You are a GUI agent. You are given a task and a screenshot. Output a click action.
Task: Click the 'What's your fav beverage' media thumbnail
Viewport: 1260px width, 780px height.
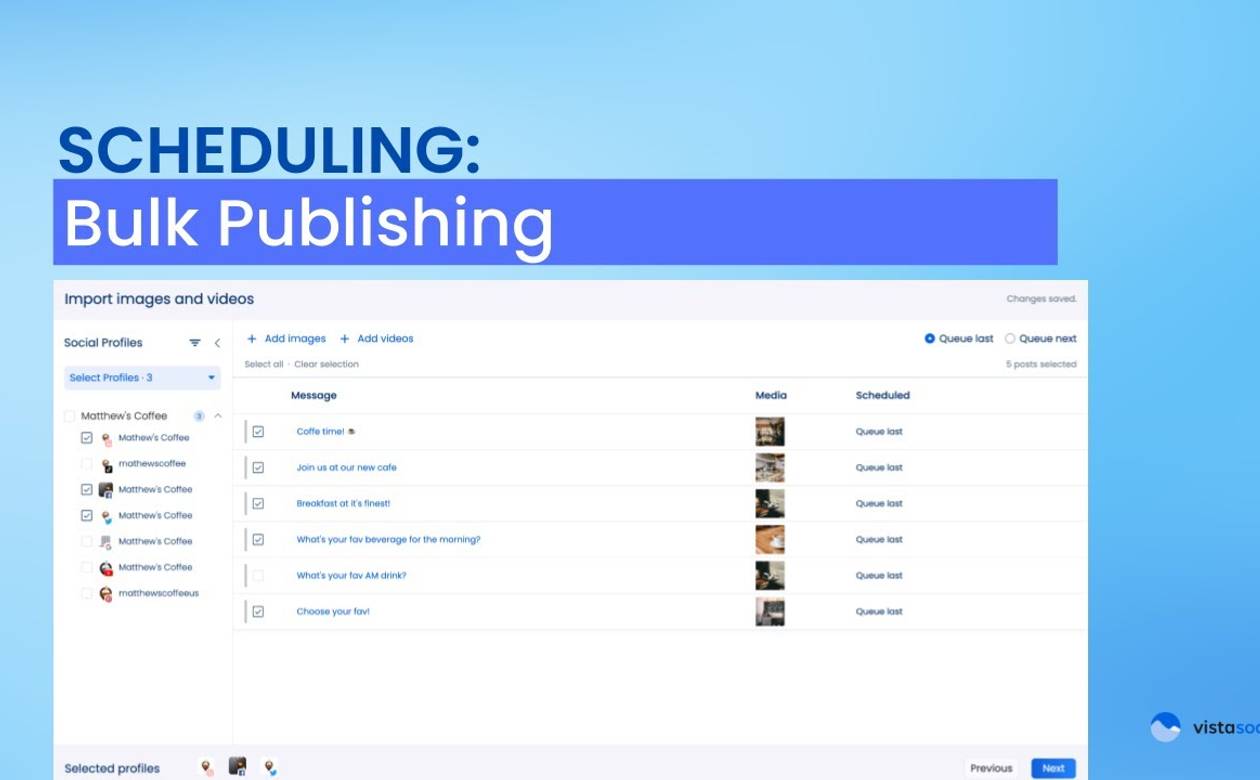click(x=770, y=540)
